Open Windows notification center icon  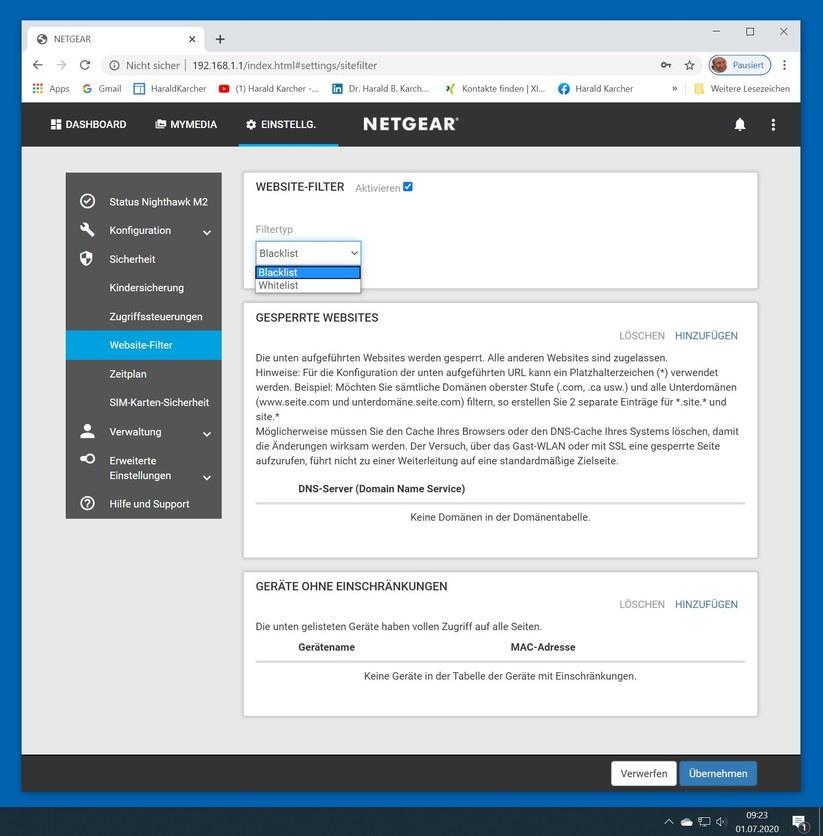(x=799, y=821)
